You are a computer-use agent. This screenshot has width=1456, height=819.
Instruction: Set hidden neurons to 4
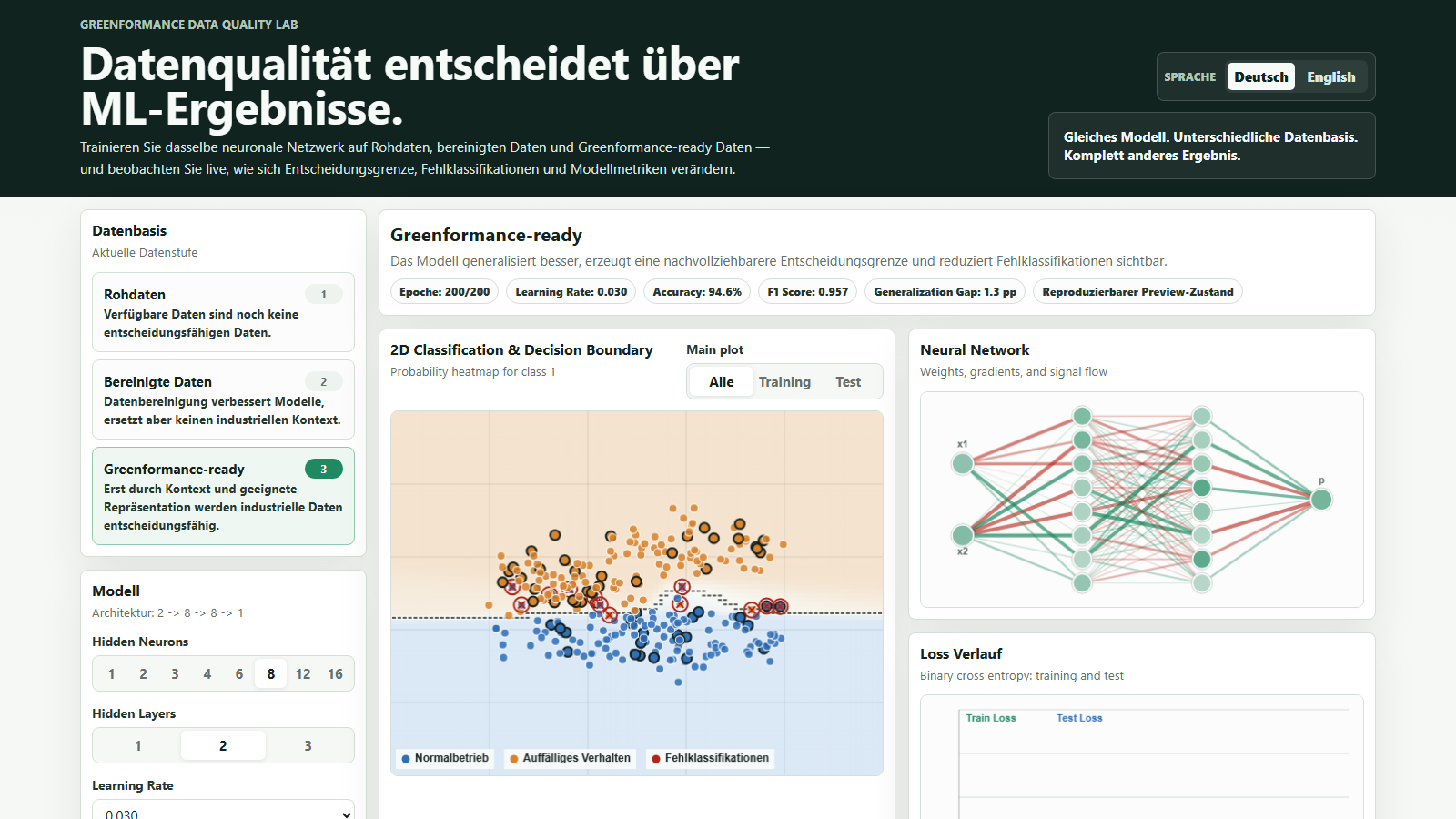207,673
